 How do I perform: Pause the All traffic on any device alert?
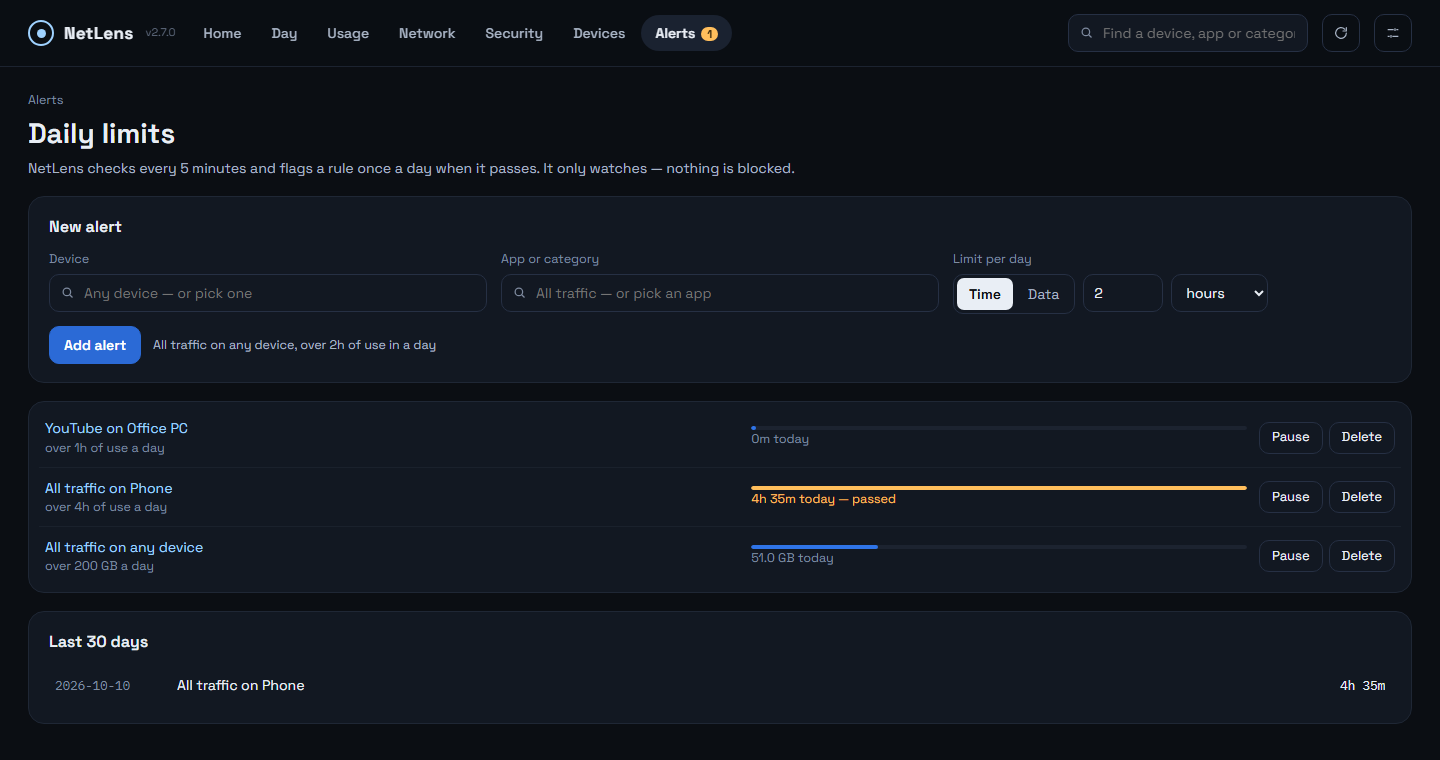pyautogui.click(x=1290, y=556)
